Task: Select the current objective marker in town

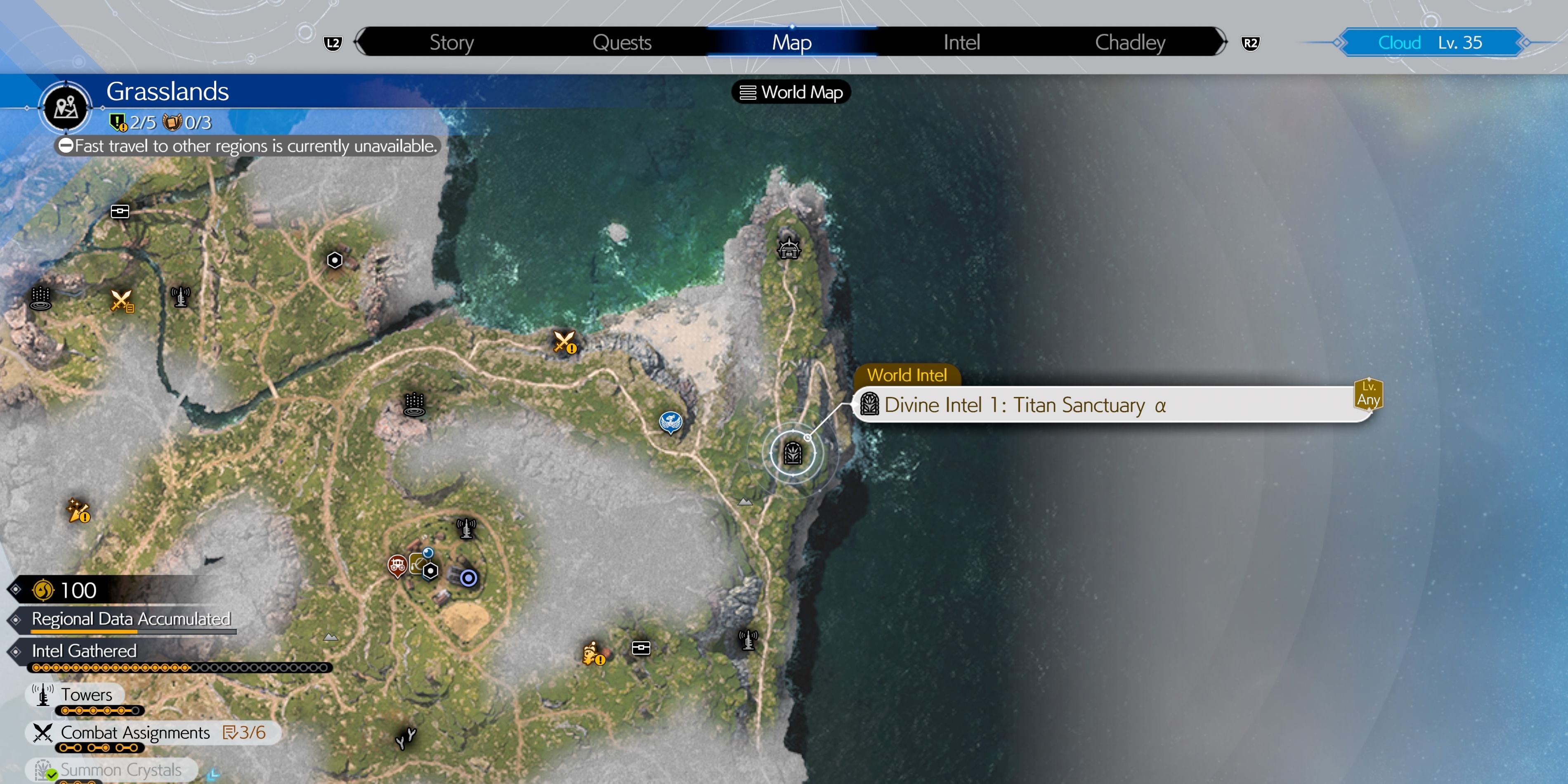Action: [468, 577]
